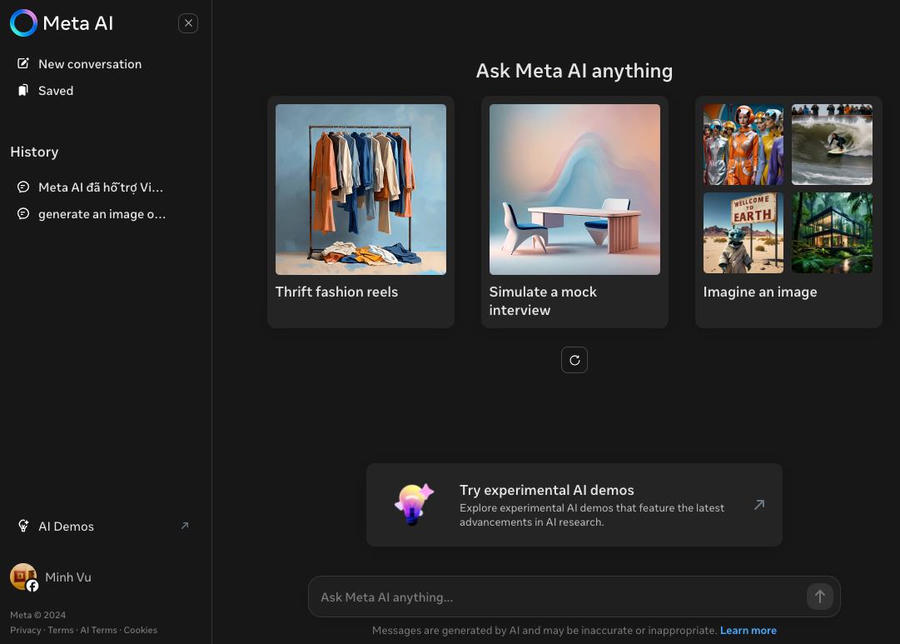Select the Imagine an image card

(788, 211)
